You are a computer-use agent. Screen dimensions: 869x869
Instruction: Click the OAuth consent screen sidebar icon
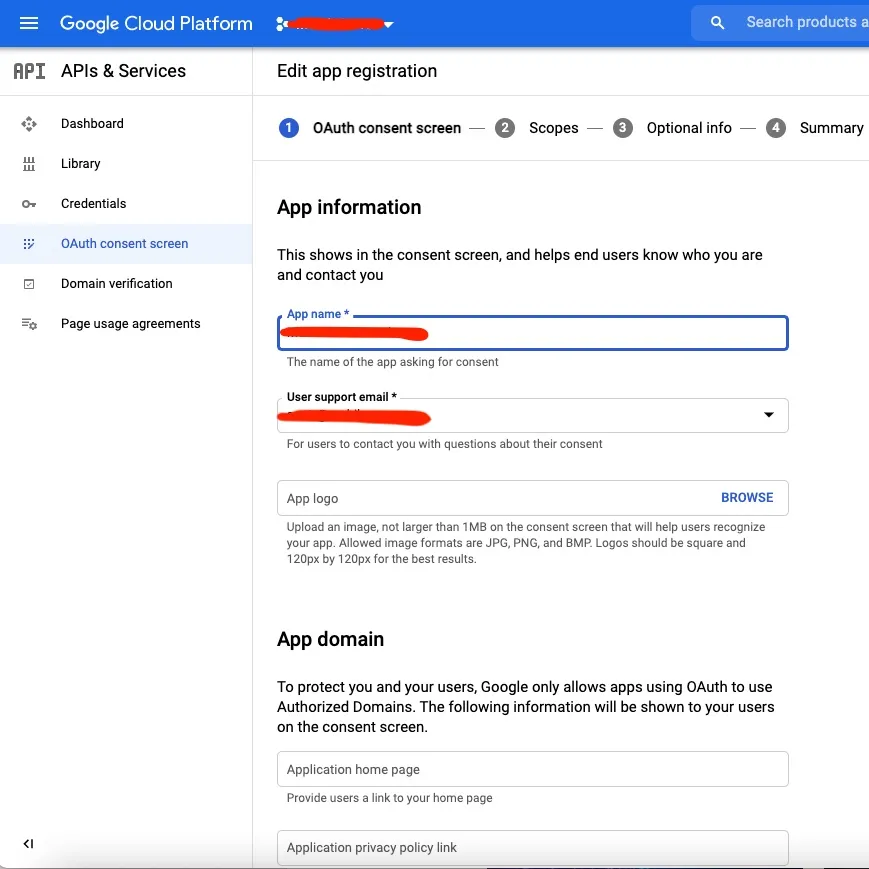[x=29, y=244]
